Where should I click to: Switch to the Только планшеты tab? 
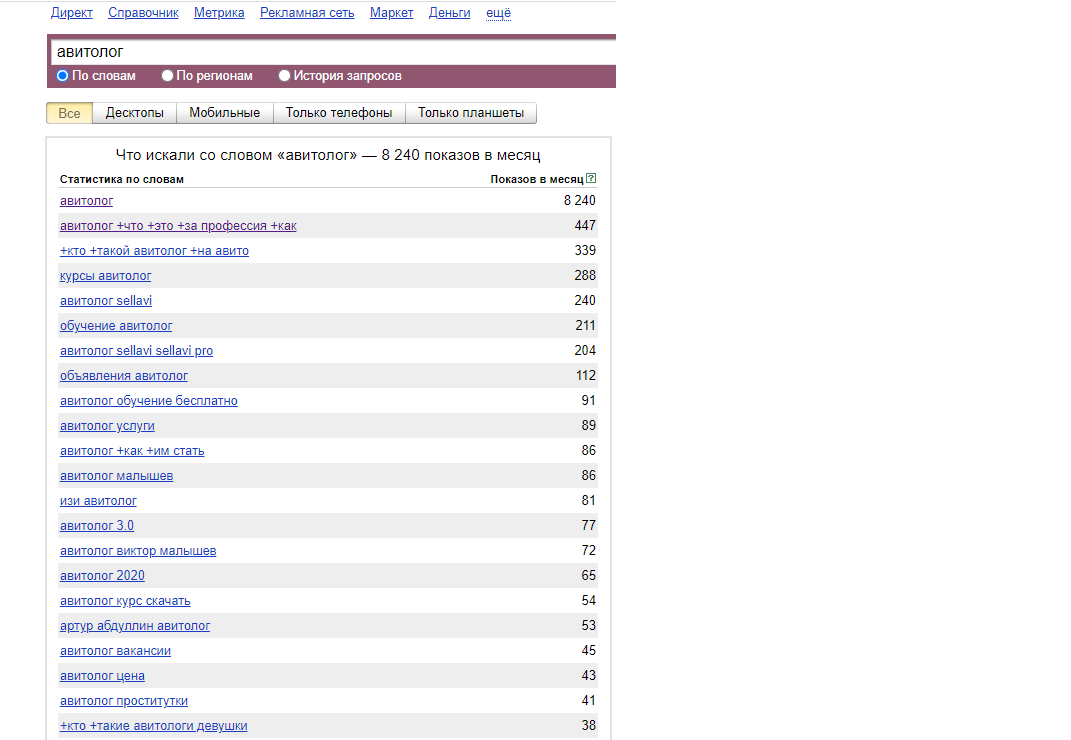pyautogui.click(x=471, y=113)
